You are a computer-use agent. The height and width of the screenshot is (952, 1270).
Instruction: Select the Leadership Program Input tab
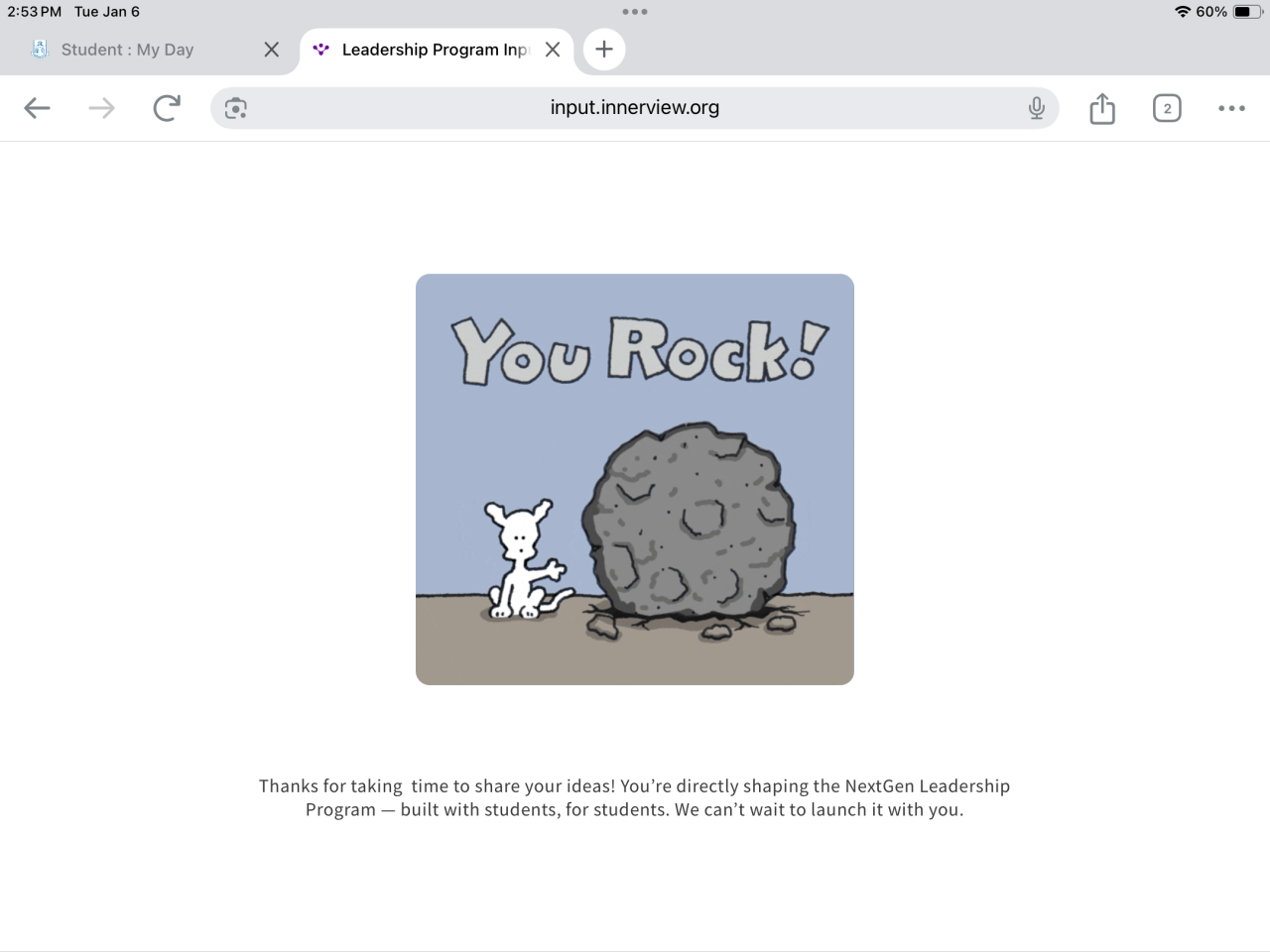click(x=437, y=51)
